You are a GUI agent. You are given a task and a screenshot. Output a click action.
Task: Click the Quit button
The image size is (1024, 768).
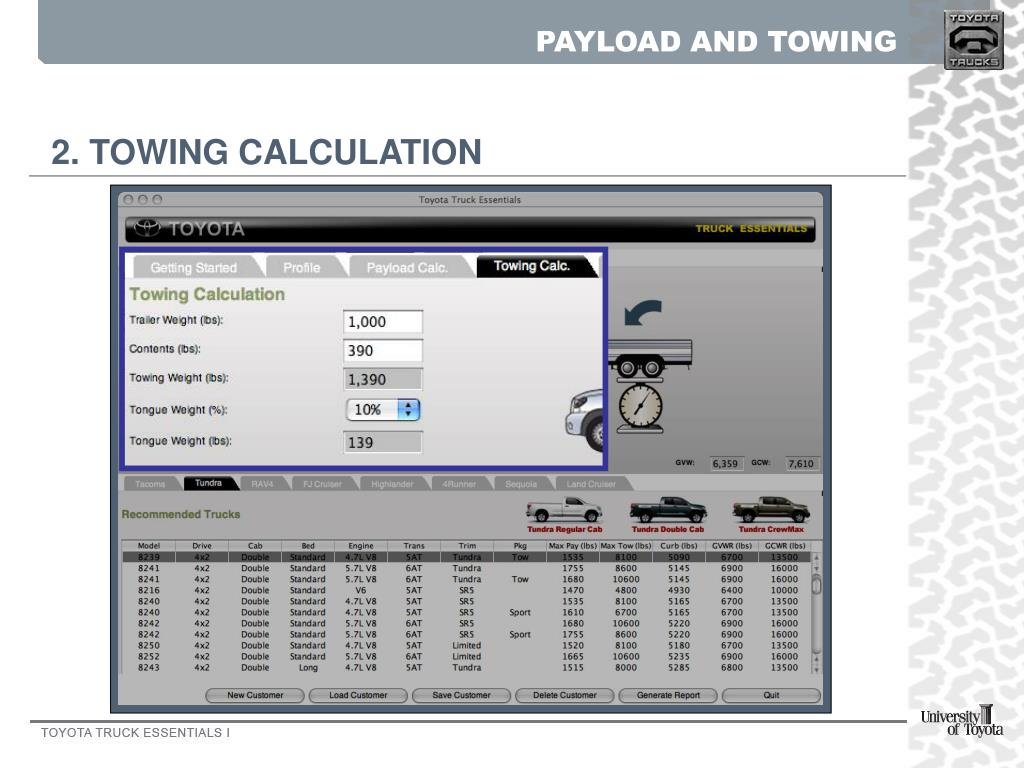(x=771, y=696)
